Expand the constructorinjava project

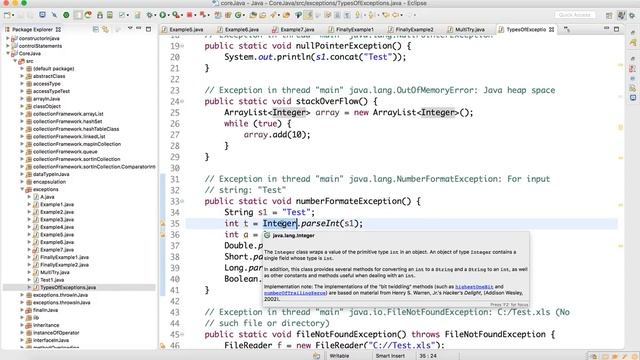point(8,38)
